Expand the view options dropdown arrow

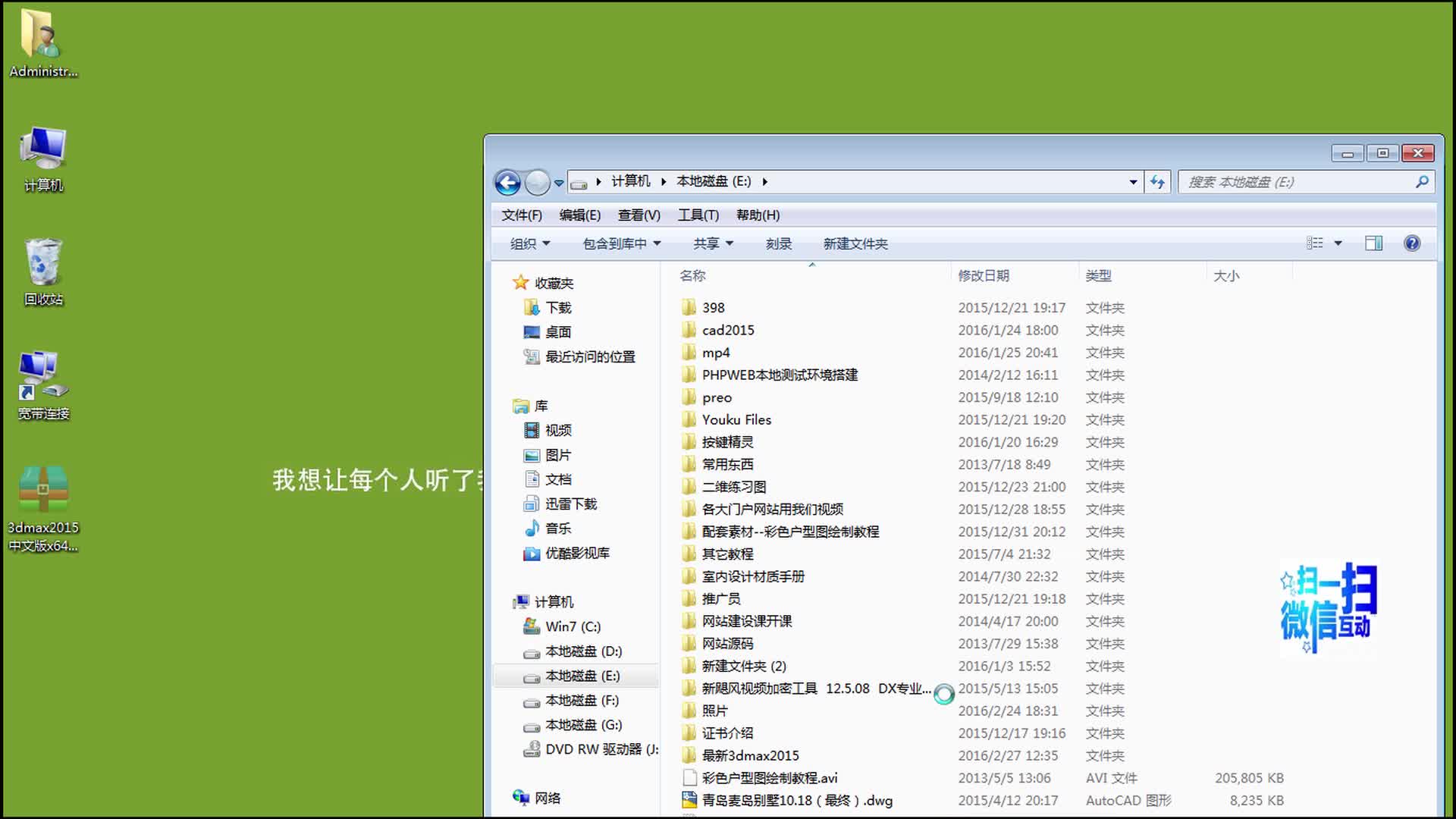1338,243
